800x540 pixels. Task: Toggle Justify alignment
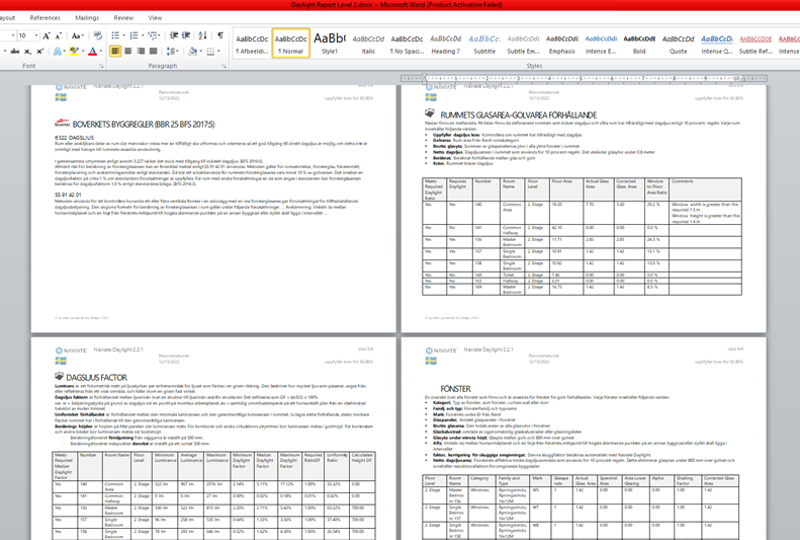(x=153, y=51)
